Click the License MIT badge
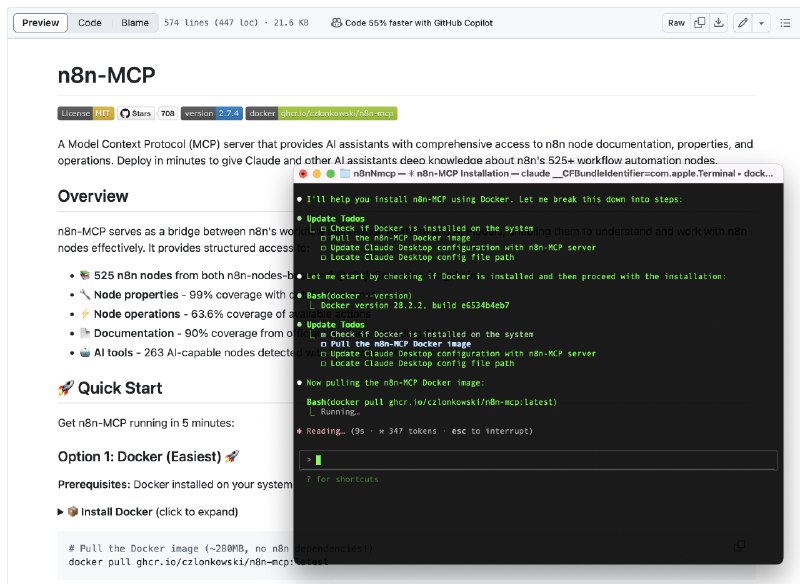The image size is (800, 584). point(86,113)
